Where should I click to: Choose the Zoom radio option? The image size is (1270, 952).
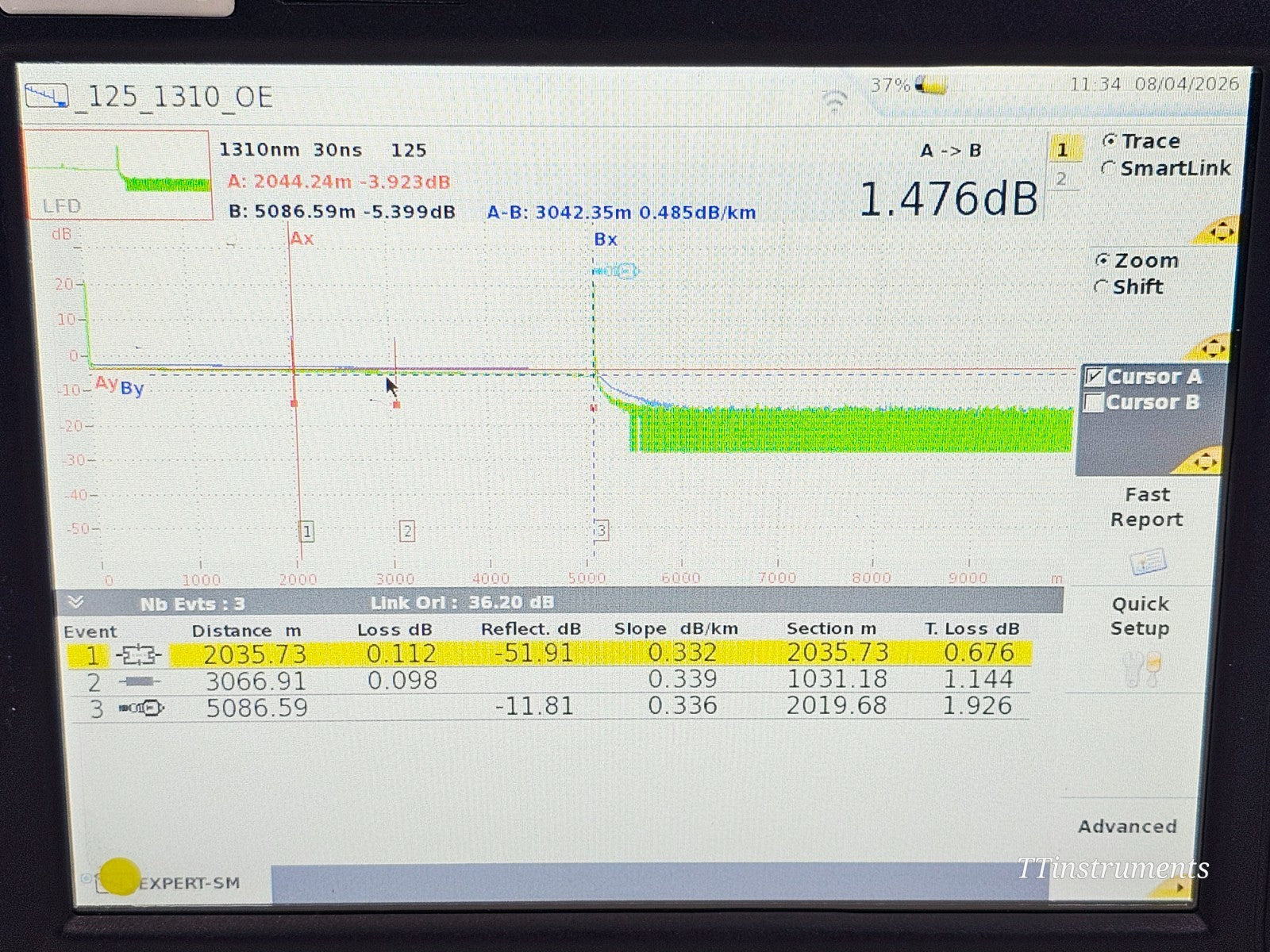click(1103, 260)
